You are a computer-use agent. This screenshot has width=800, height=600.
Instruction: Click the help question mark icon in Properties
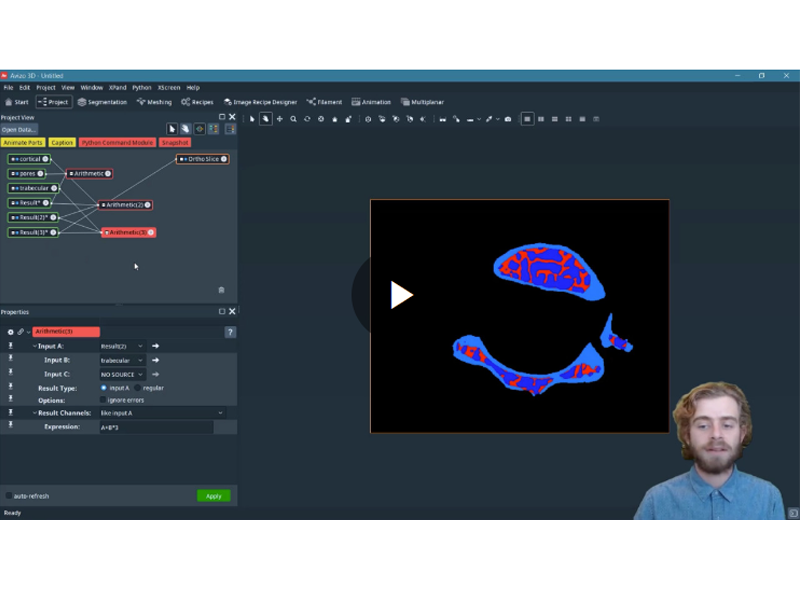(x=230, y=332)
